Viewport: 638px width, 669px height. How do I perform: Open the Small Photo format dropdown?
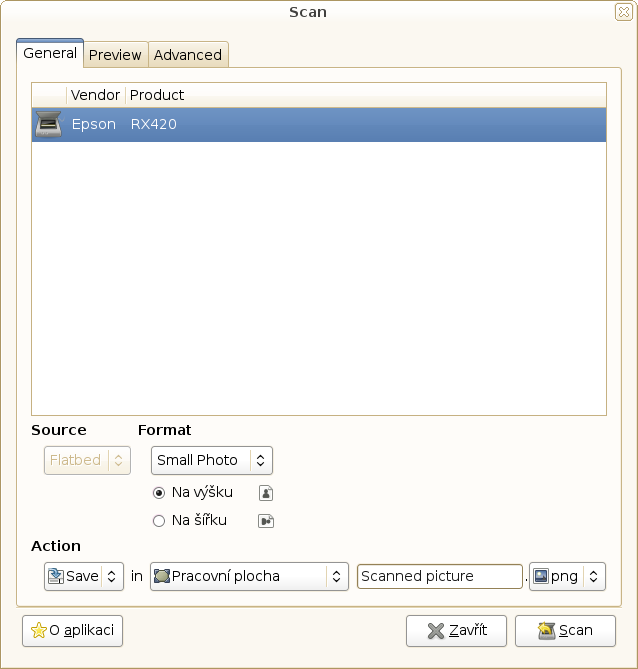[212, 461]
